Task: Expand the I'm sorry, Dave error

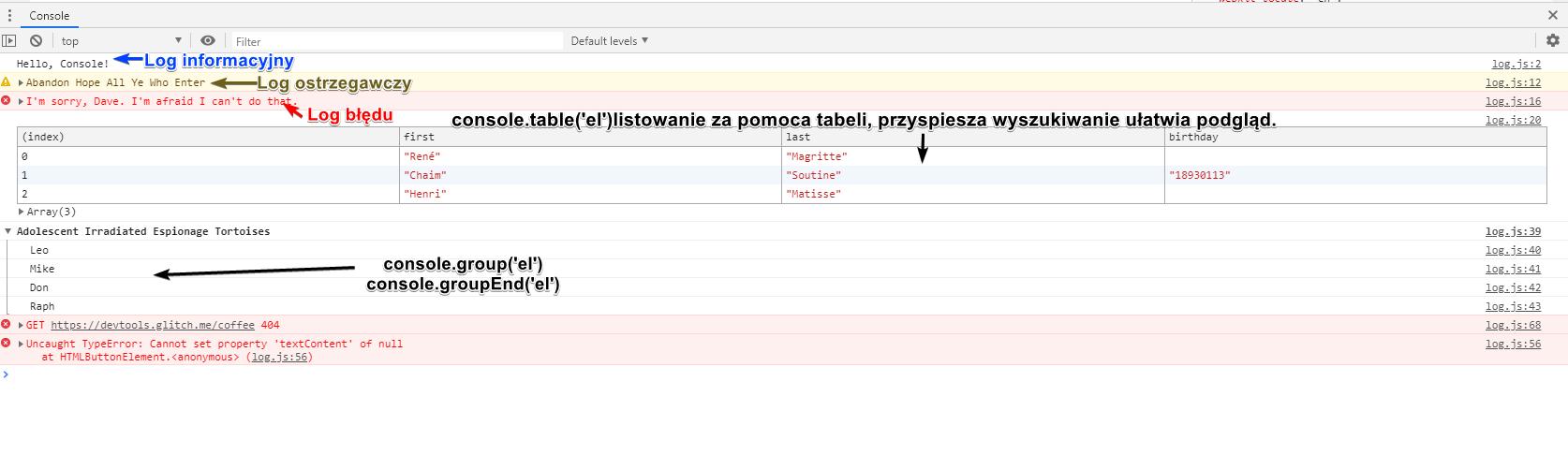Action: 21,101
